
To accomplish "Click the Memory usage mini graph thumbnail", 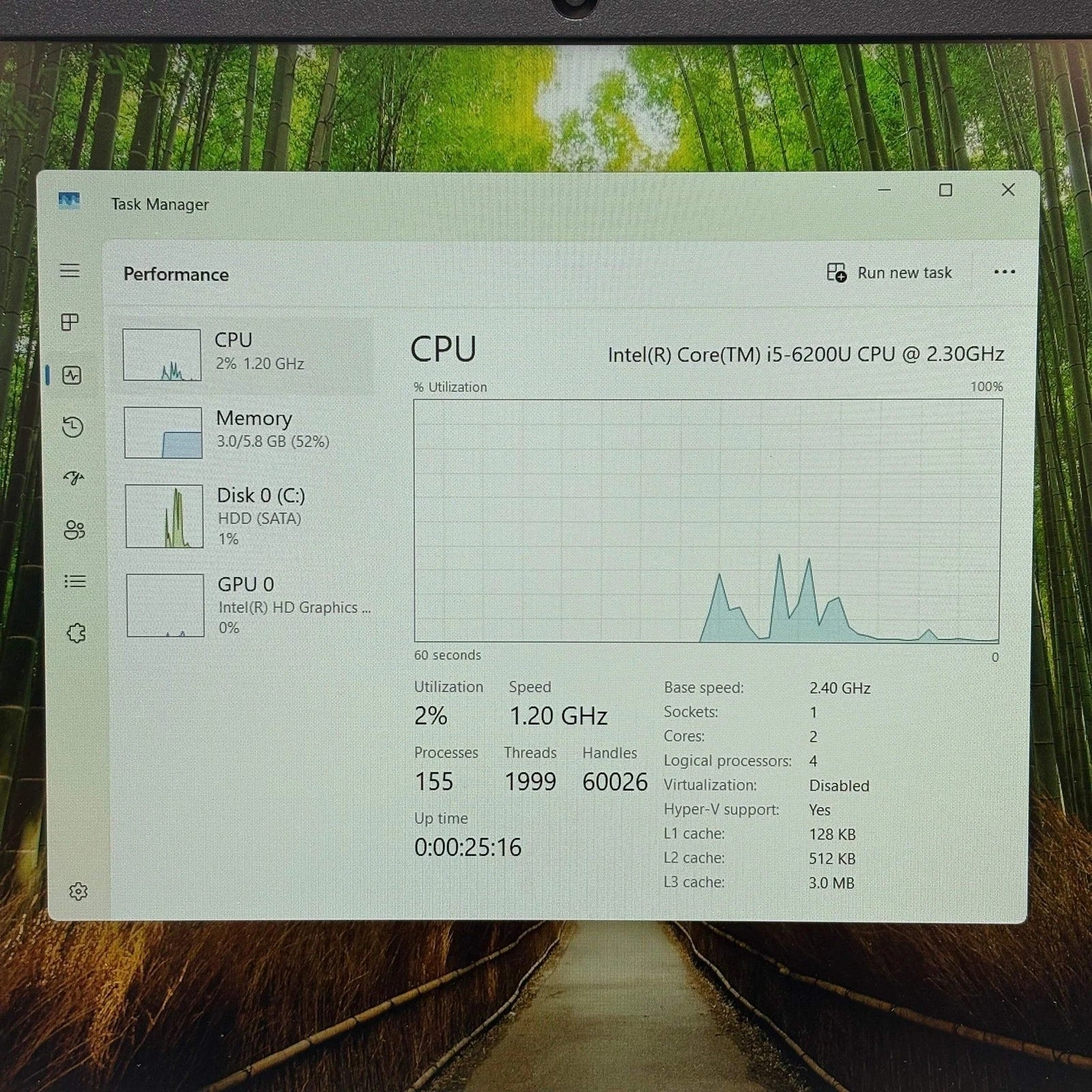I will pos(163,433).
